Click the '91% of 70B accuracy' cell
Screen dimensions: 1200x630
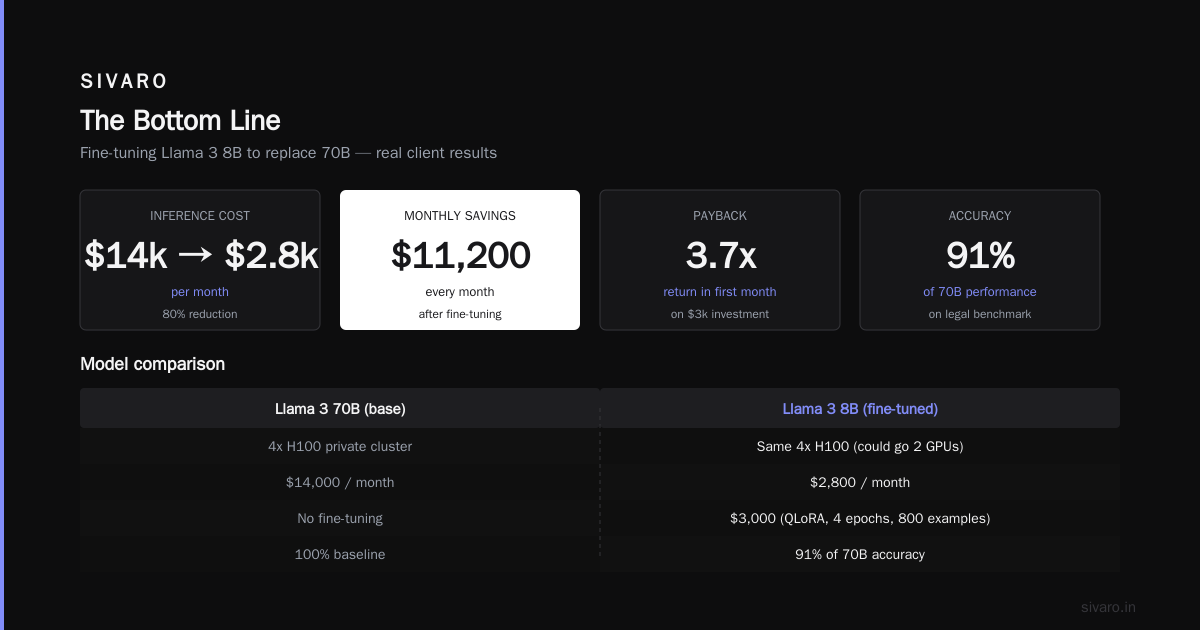860,554
